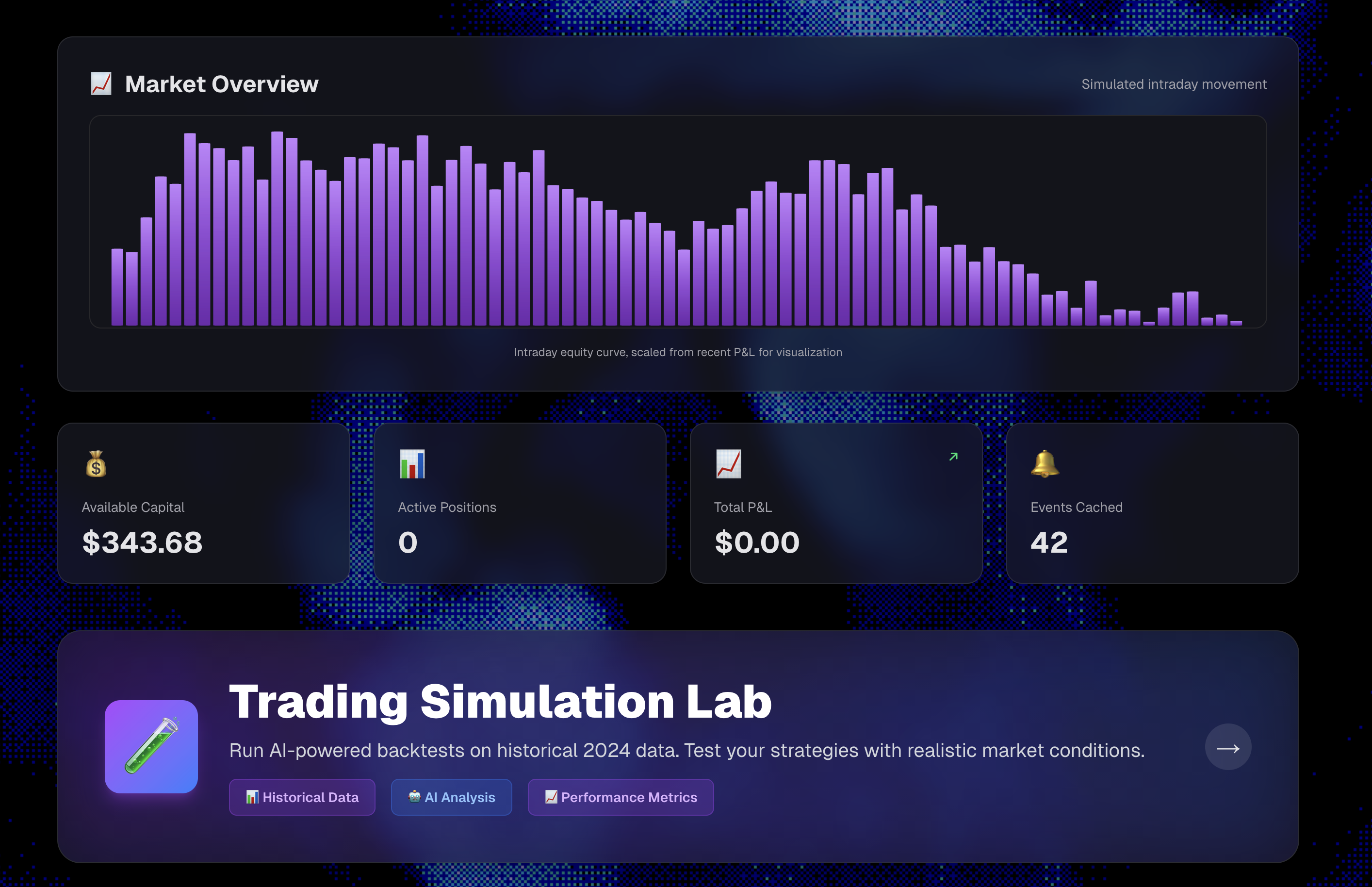Click the Simulated intraday movement label
1372x887 pixels.
coord(1174,84)
